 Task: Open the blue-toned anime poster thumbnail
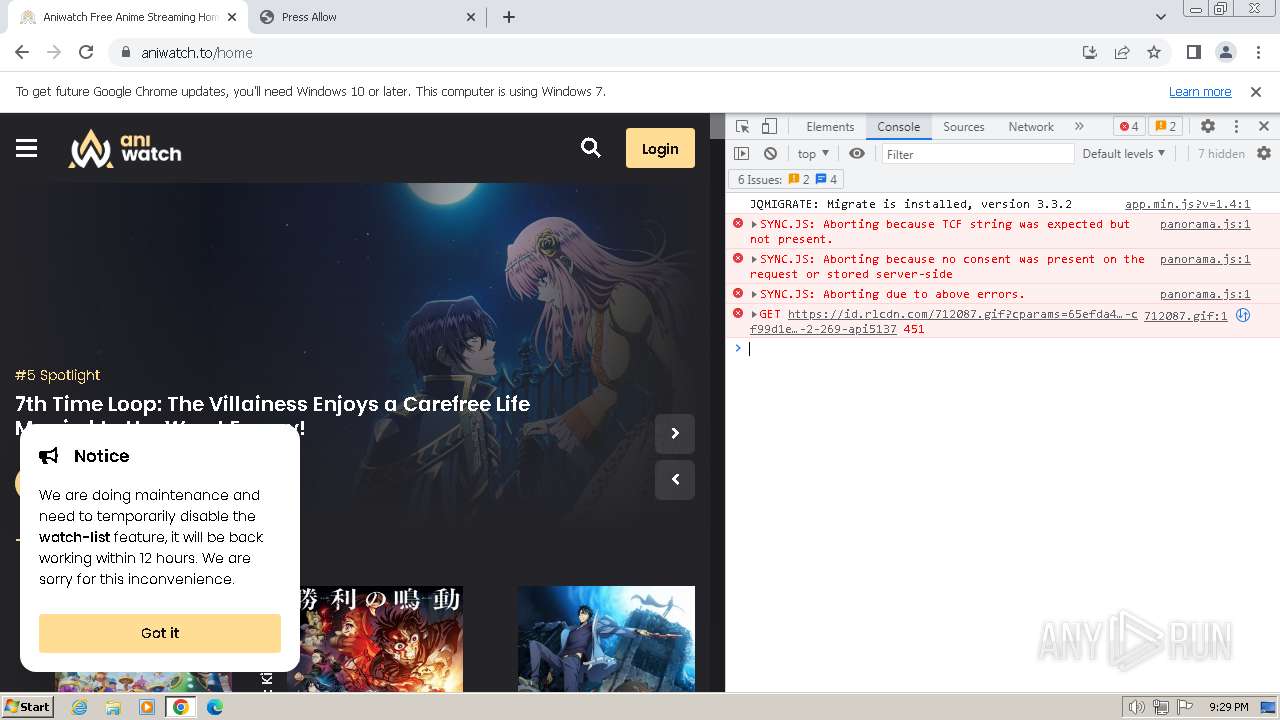[x=606, y=638]
